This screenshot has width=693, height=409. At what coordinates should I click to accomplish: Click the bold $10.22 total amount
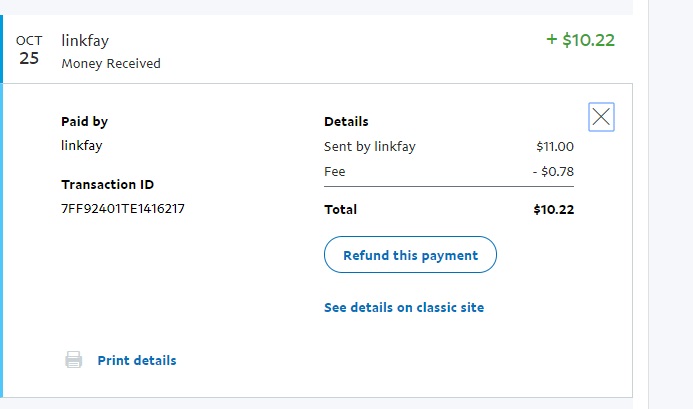click(553, 210)
